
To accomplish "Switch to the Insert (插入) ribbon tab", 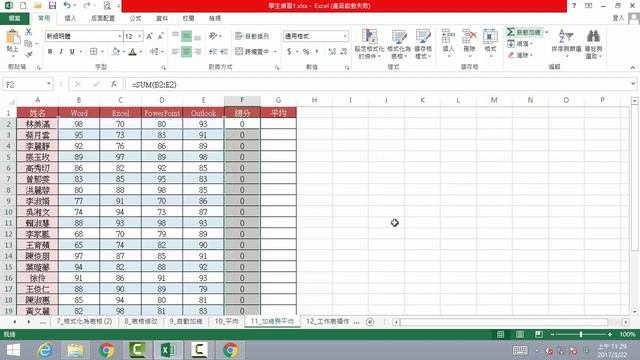I will [x=70, y=18].
